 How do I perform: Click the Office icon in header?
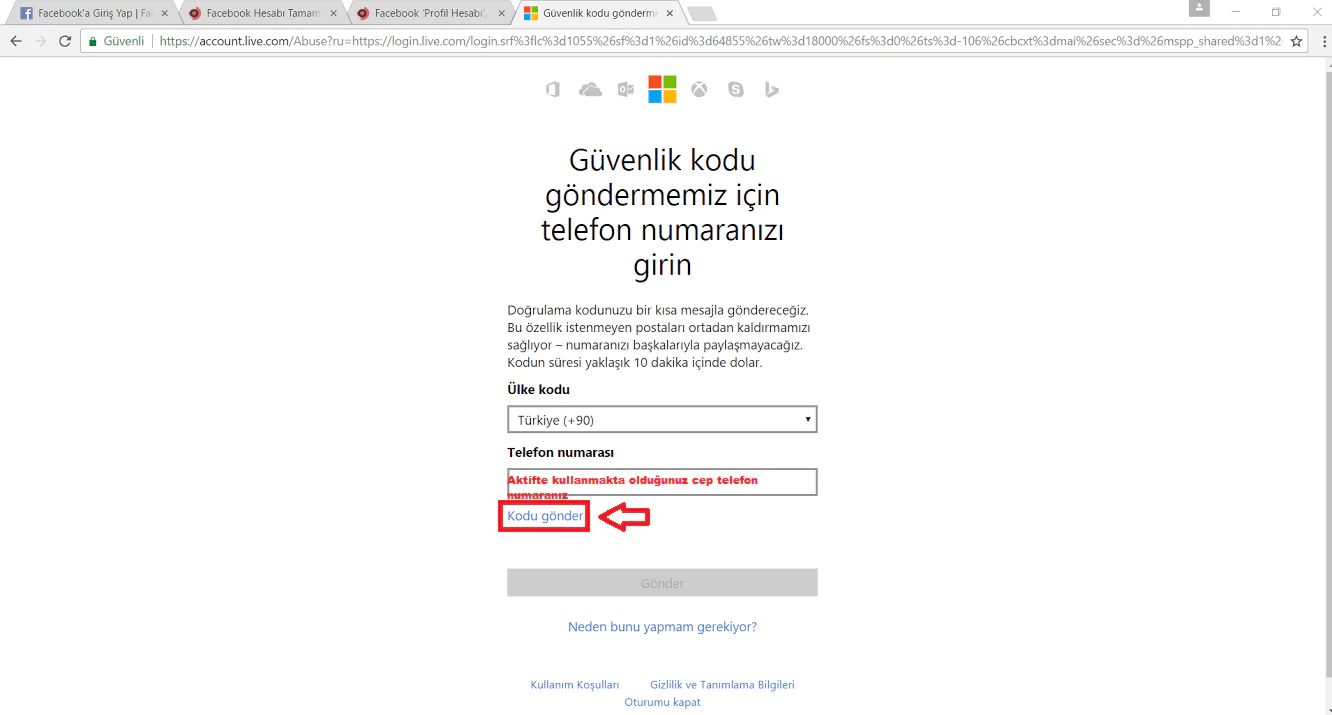(x=552, y=90)
